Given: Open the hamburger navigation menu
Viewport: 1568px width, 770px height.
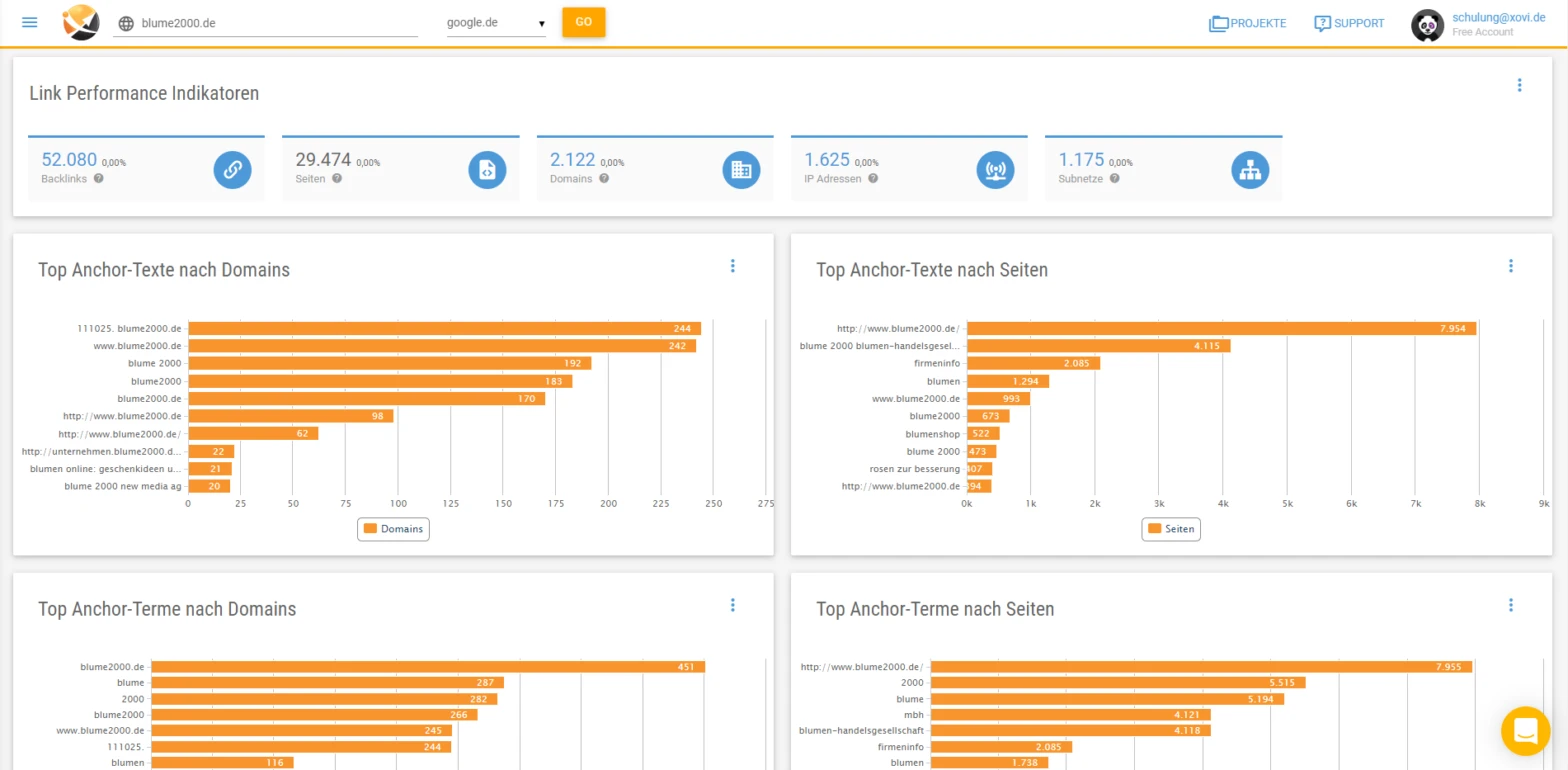Looking at the screenshot, I should [x=30, y=22].
